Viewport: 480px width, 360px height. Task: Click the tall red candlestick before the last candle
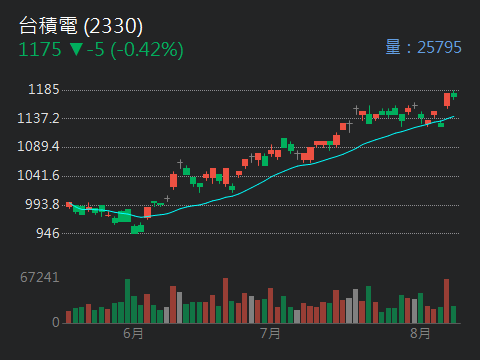click(447, 100)
